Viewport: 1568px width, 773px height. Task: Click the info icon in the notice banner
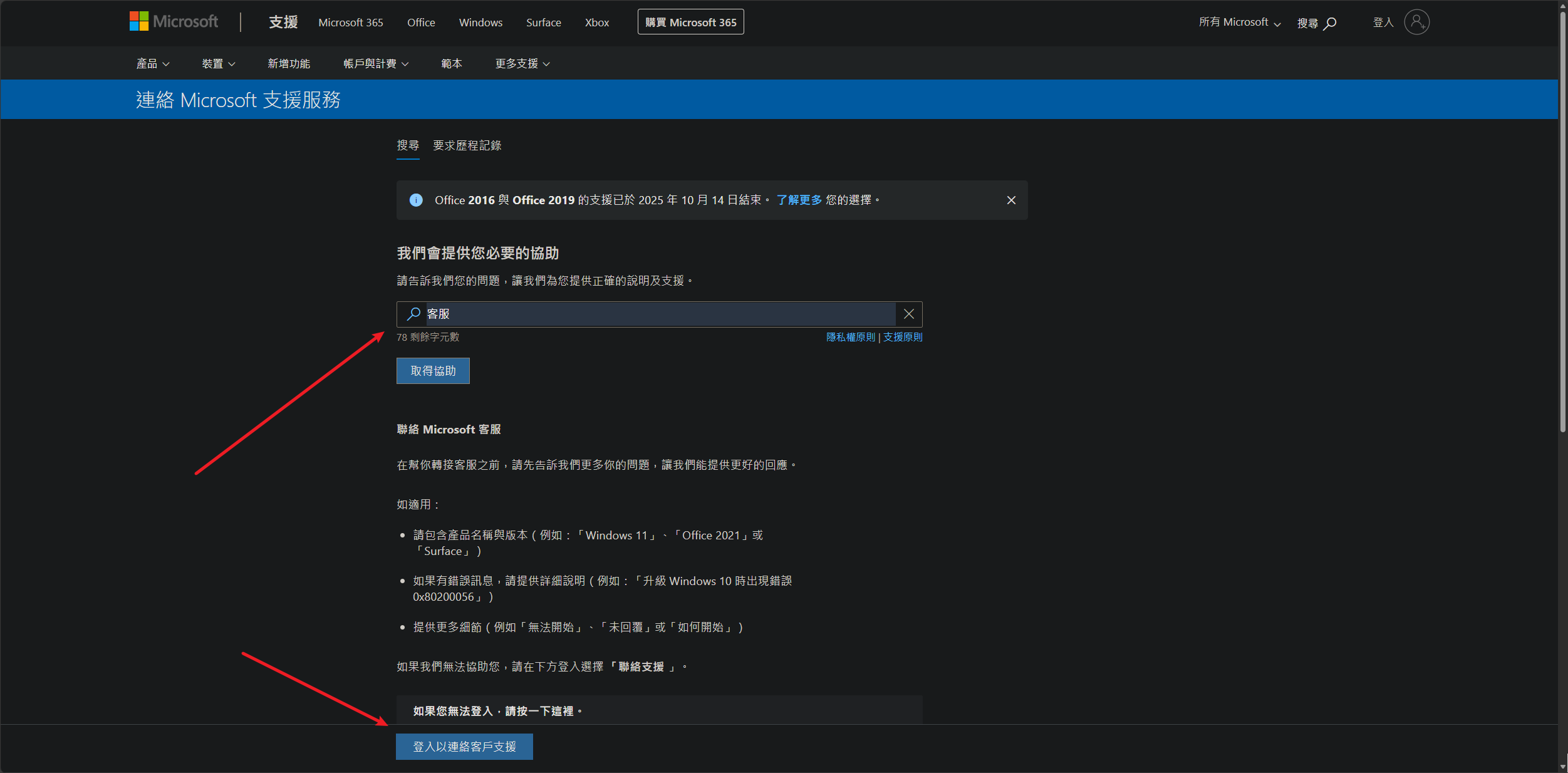click(x=416, y=200)
